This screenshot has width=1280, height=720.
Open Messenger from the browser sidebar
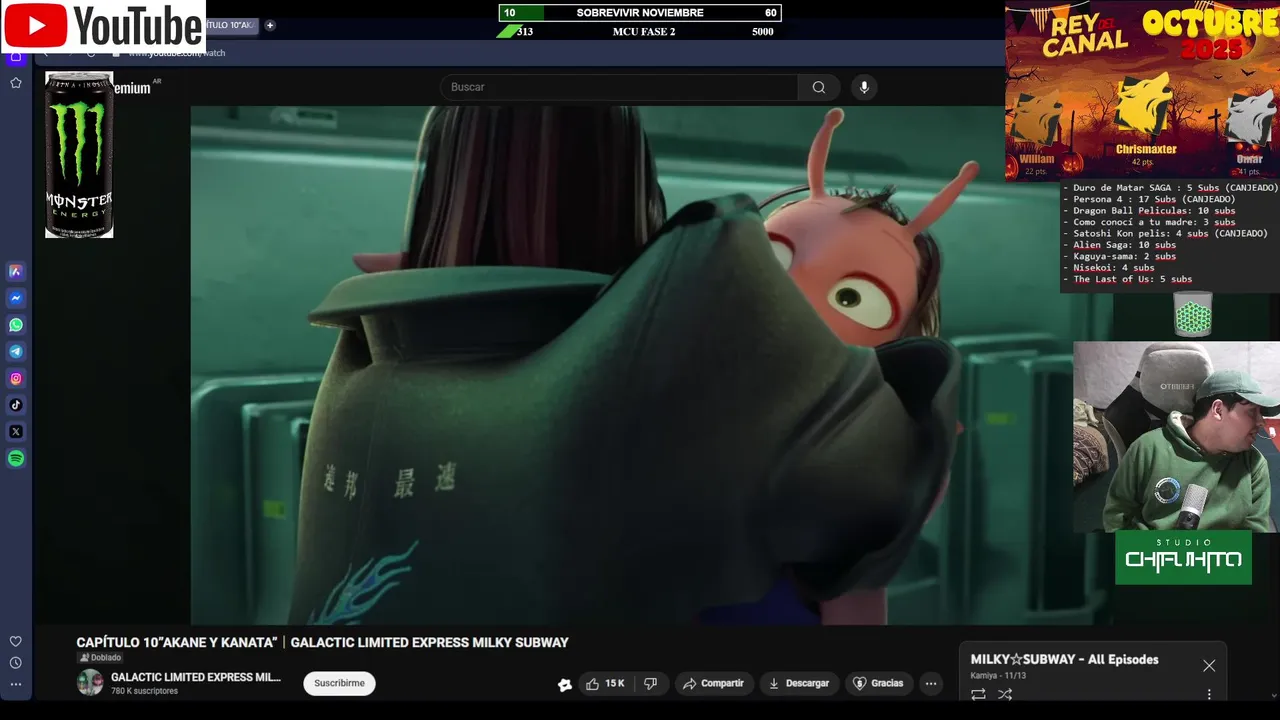16,298
